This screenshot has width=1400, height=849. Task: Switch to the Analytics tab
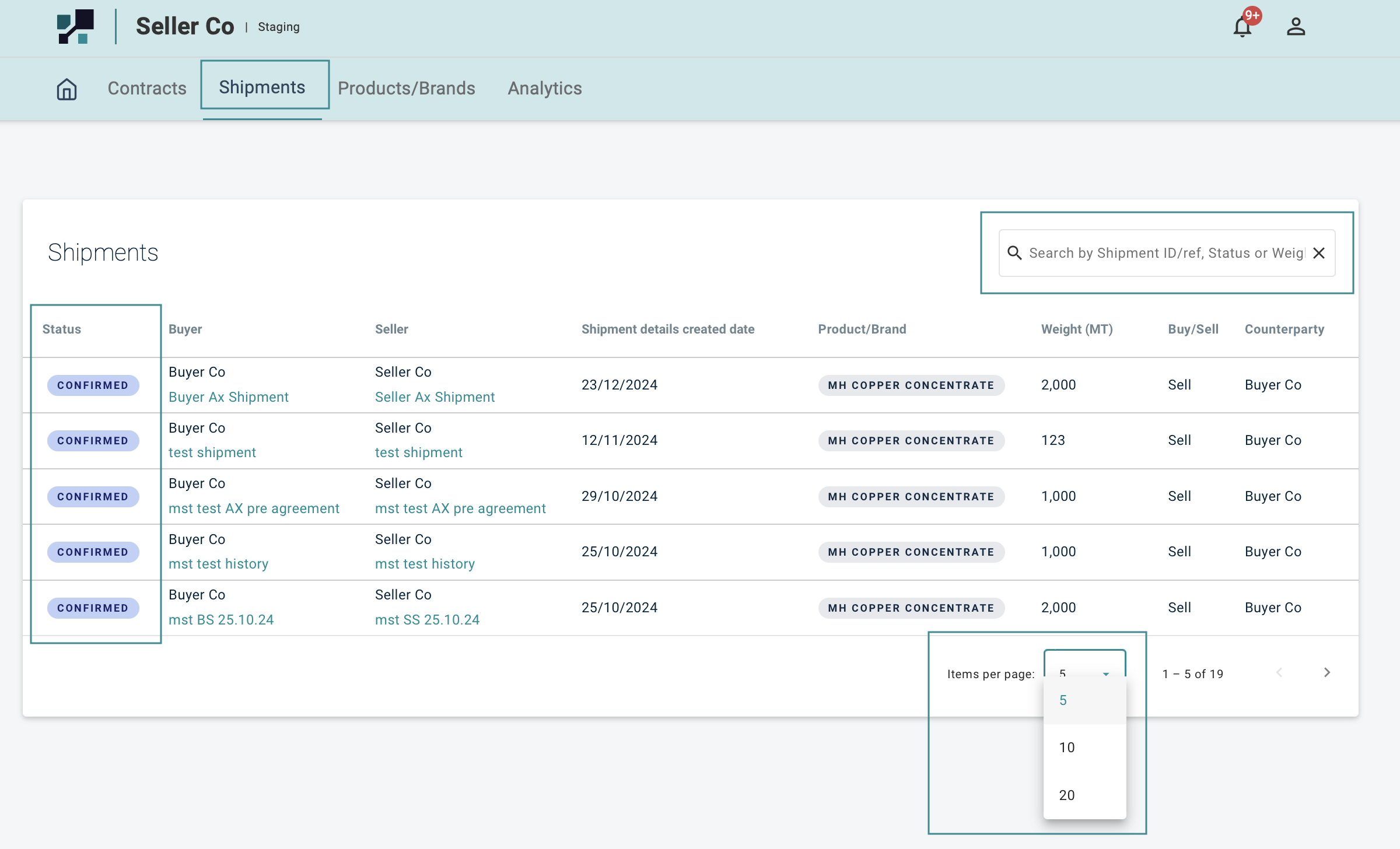coord(544,89)
